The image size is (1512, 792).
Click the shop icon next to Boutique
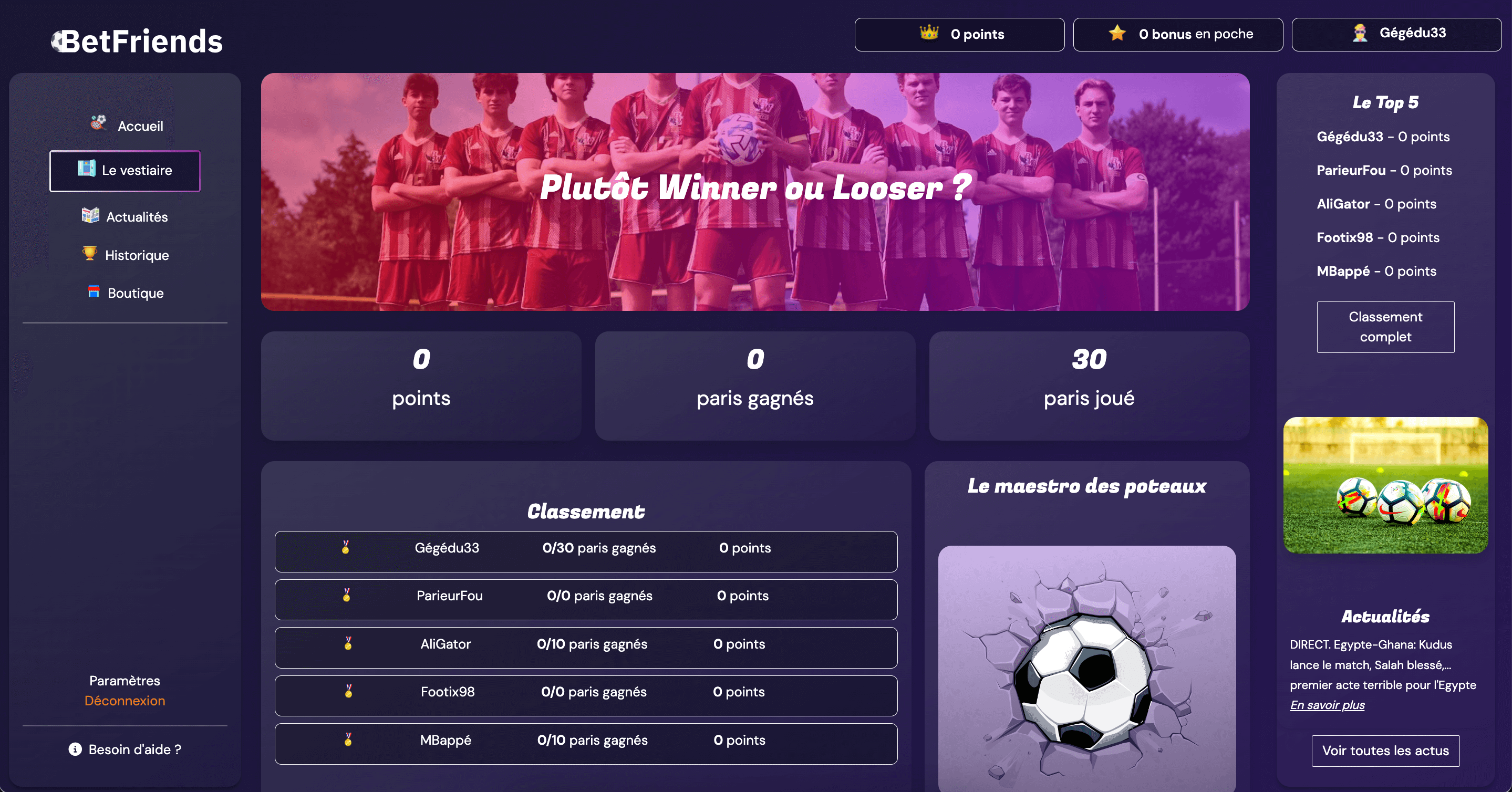point(94,291)
